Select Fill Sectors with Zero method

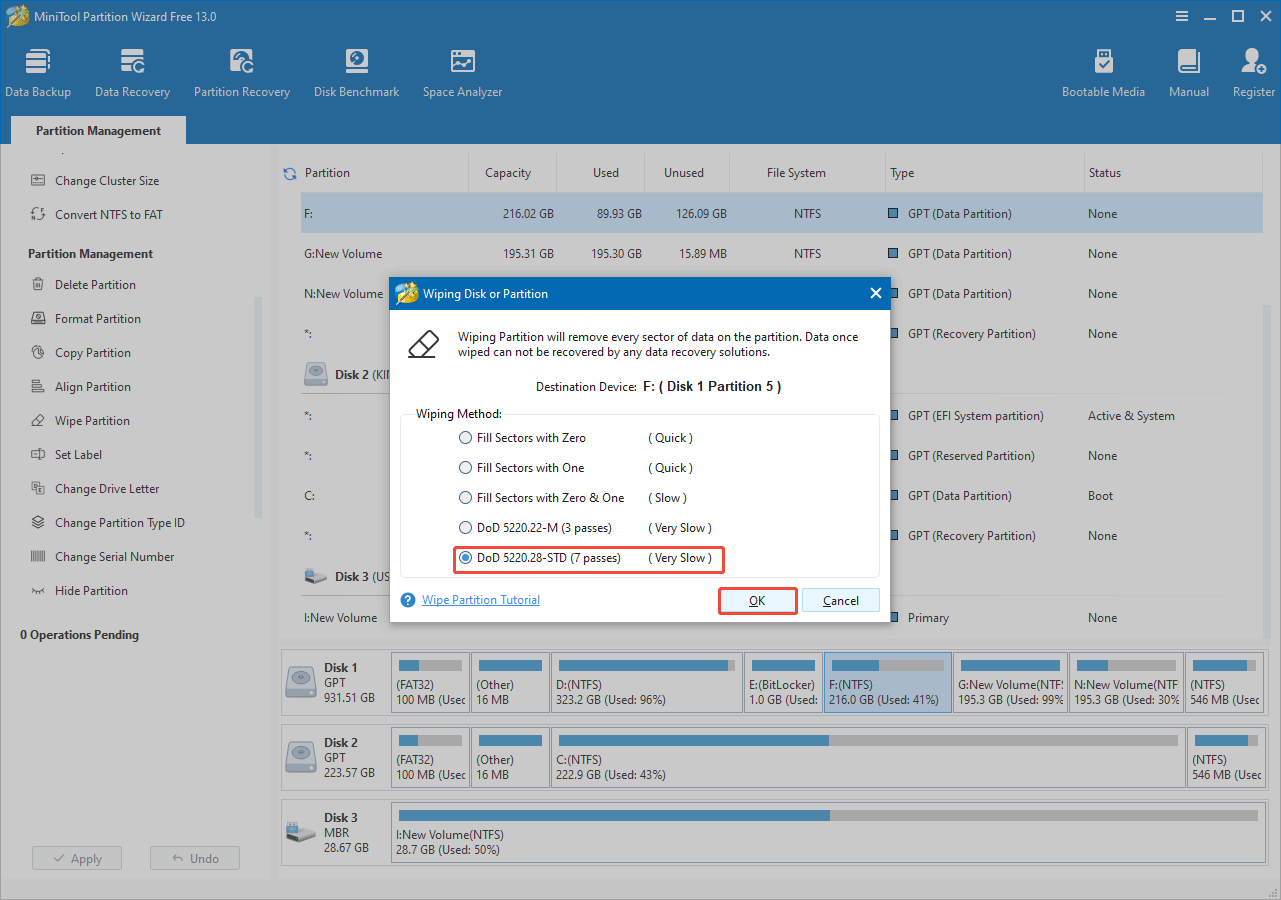(465, 437)
